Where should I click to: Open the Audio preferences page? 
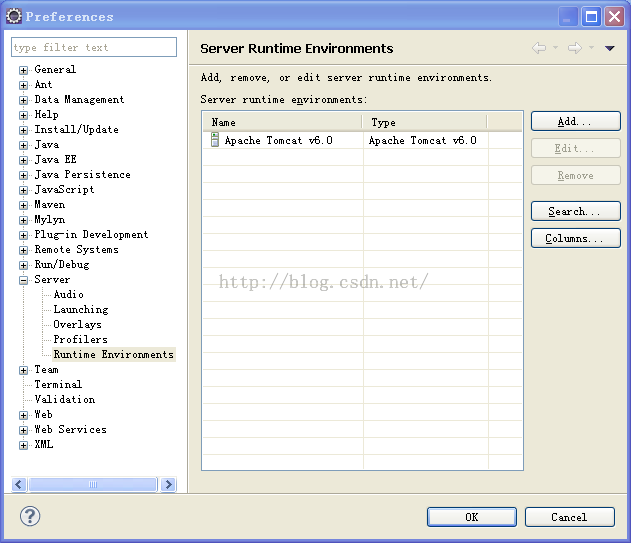(68, 295)
